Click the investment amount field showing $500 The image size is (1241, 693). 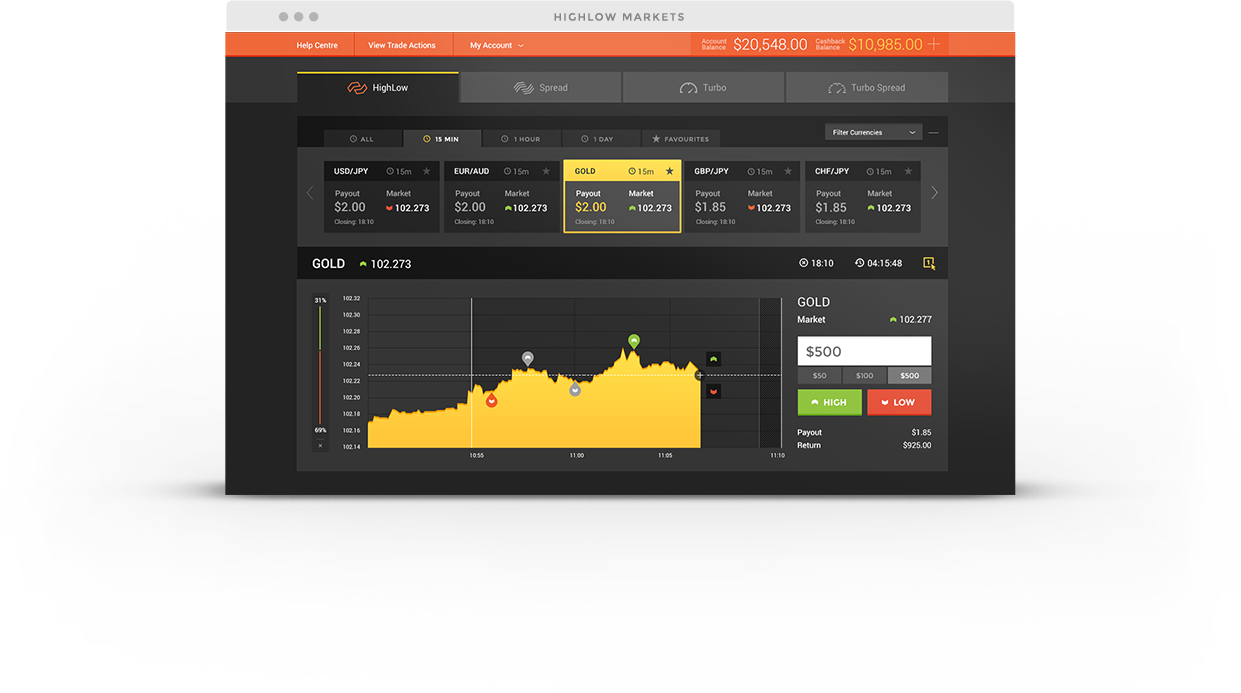tap(864, 351)
